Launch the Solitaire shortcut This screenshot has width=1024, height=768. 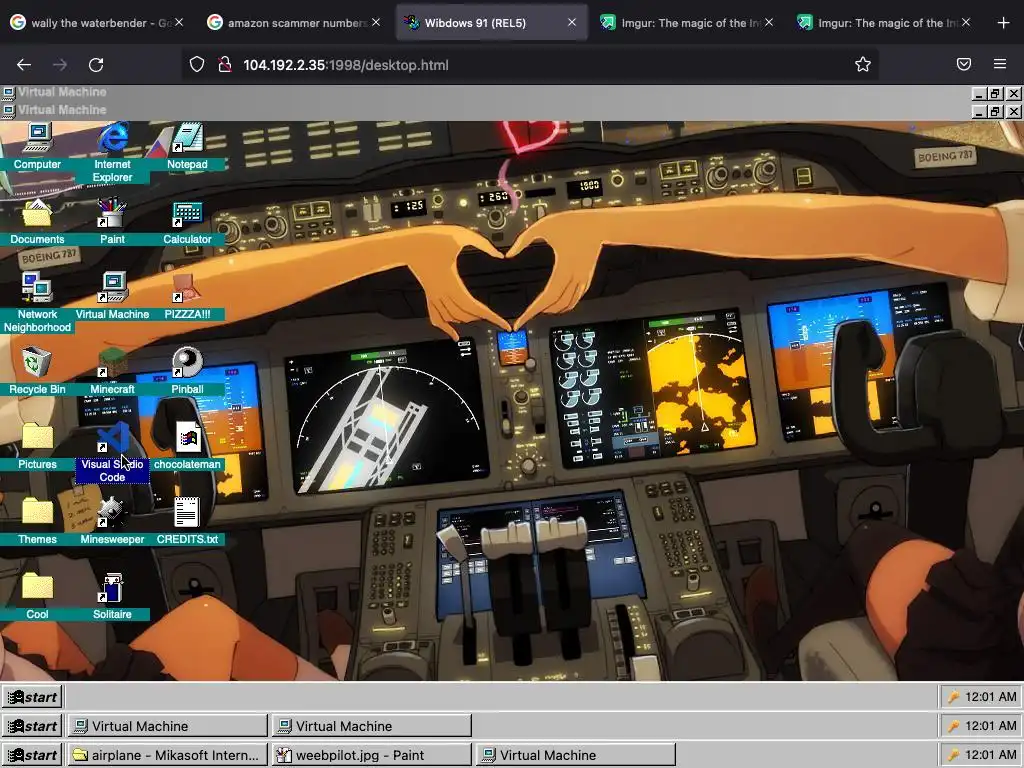[x=112, y=598]
